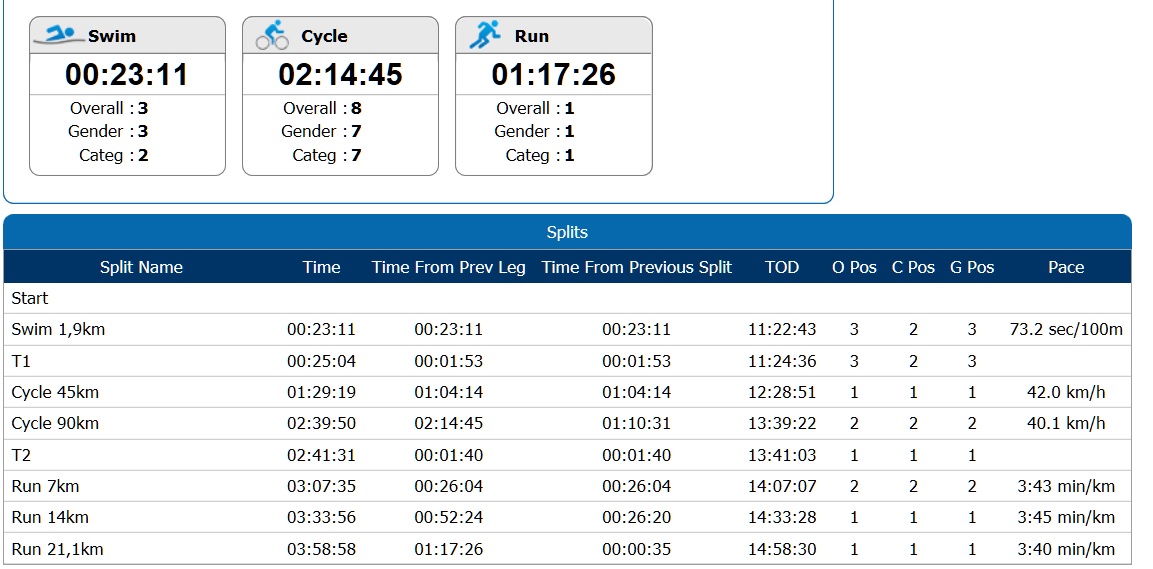This screenshot has height=569, width=1153.
Task: Click the O Pos column header
Action: coord(854,267)
